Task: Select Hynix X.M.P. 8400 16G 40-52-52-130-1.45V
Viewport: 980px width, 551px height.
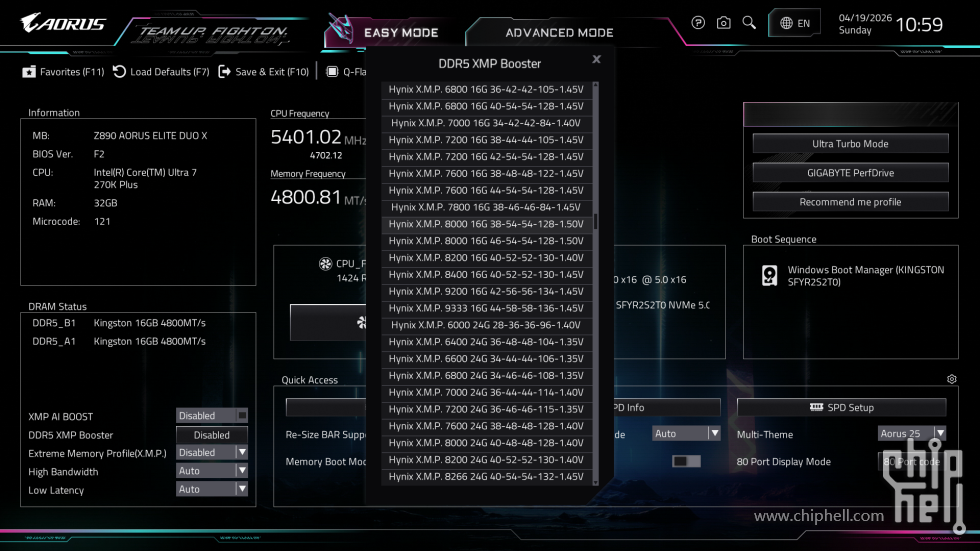Action: [486, 275]
